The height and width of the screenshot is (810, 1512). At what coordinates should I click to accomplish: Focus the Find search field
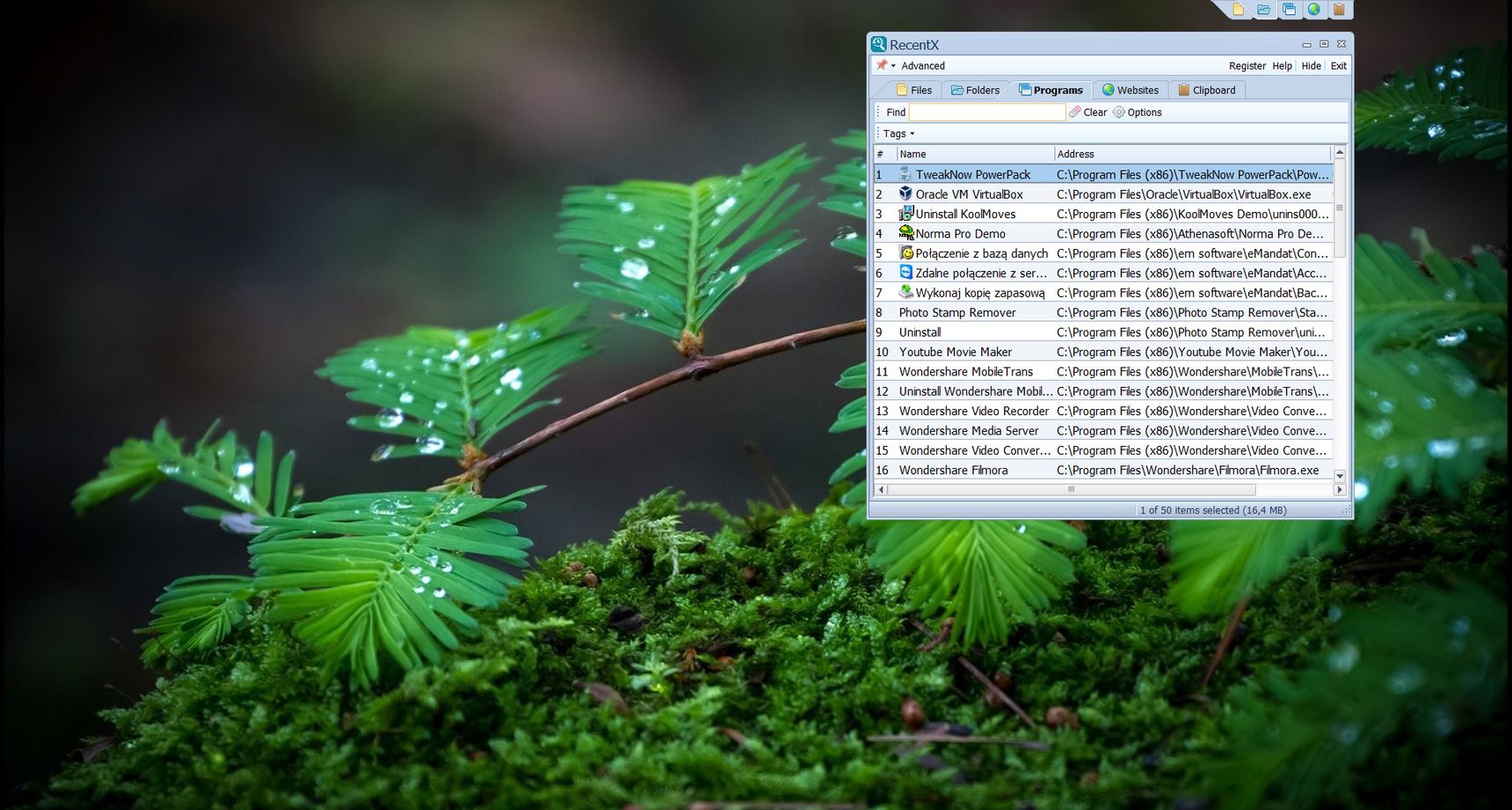pyautogui.click(x=987, y=113)
